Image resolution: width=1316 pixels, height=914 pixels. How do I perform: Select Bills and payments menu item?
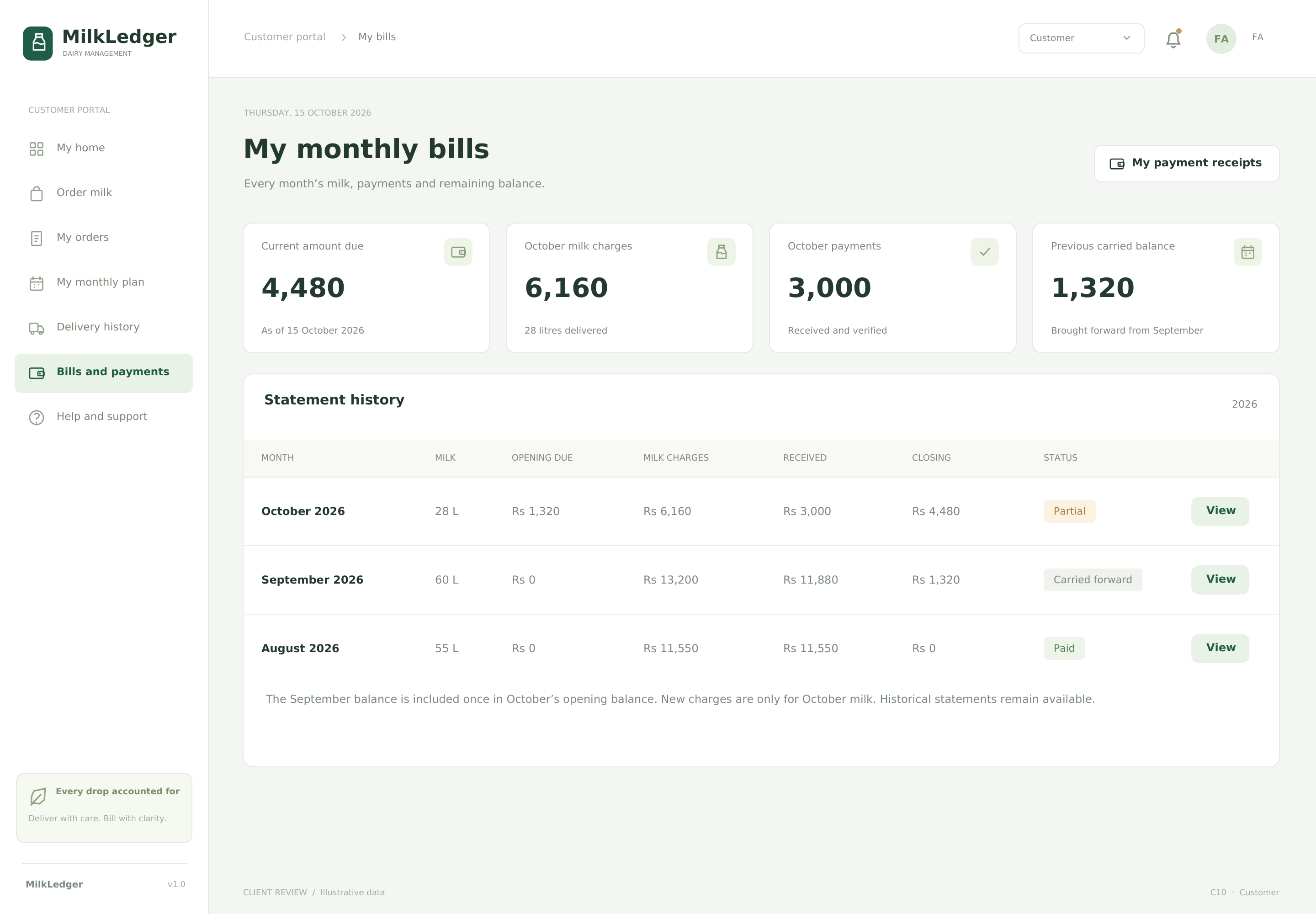pyautogui.click(x=104, y=373)
